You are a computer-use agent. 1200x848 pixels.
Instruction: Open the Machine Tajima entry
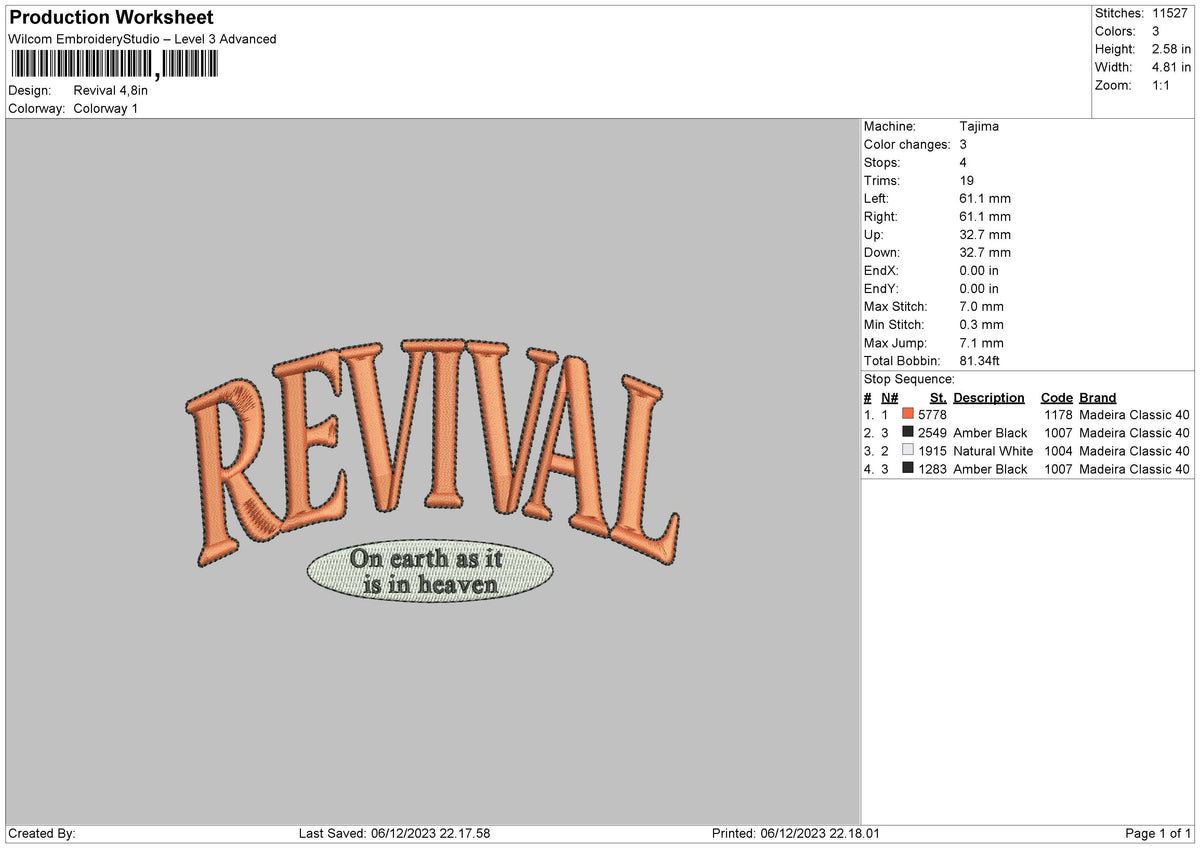(x=980, y=126)
